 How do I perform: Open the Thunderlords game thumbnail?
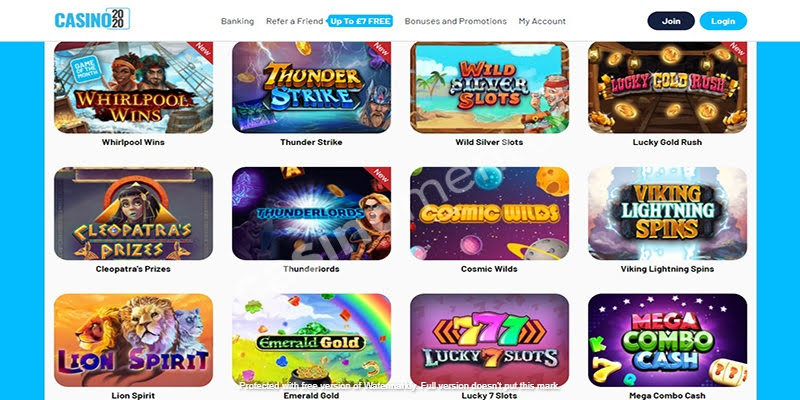click(x=311, y=213)
